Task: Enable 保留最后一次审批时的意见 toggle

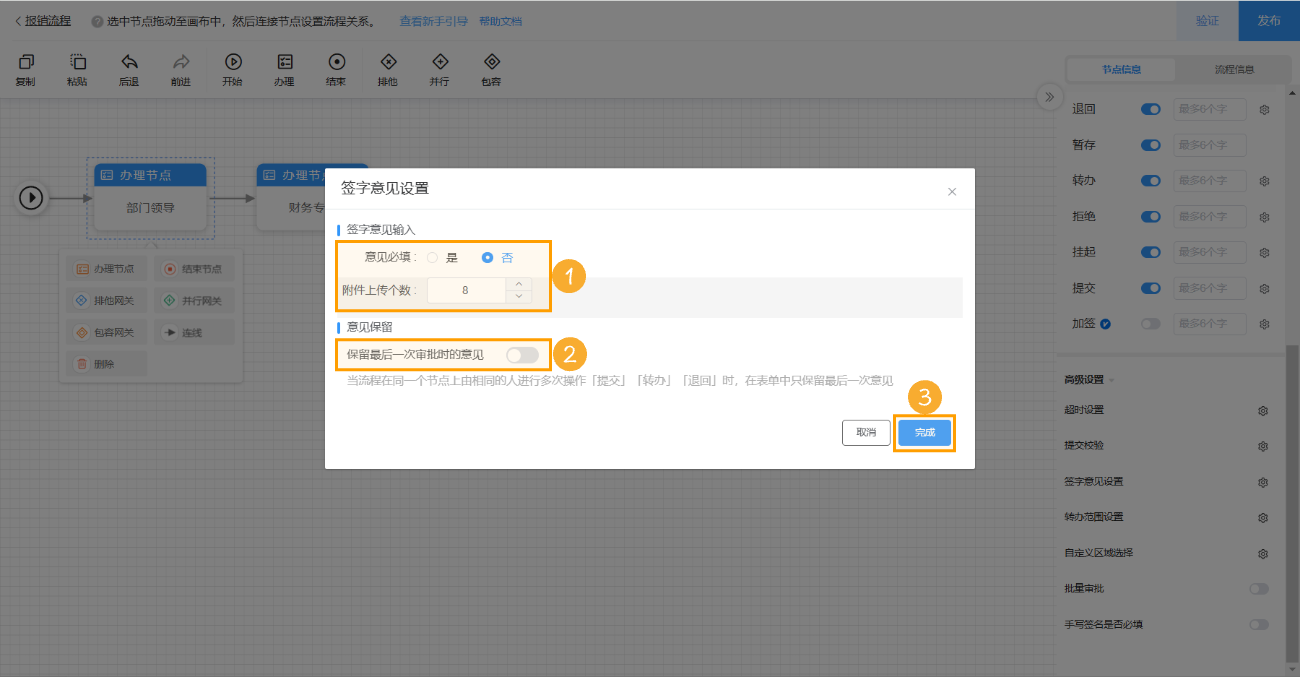Action: [521, 355]
